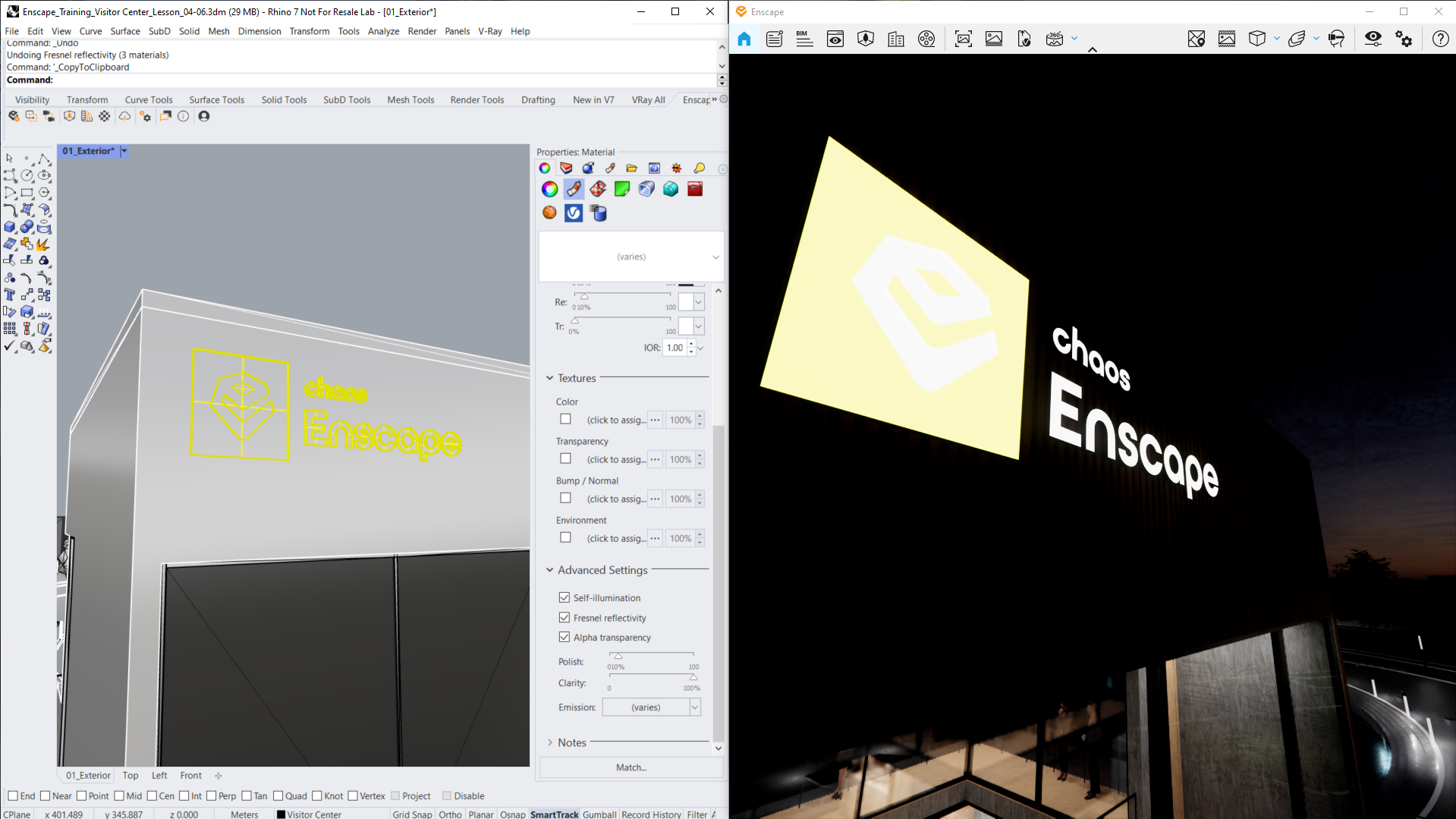The height and width of the screenshot is (819, 1456).
Task: Click the 360 panorama export icon
Action: (x=1054, y=39)
